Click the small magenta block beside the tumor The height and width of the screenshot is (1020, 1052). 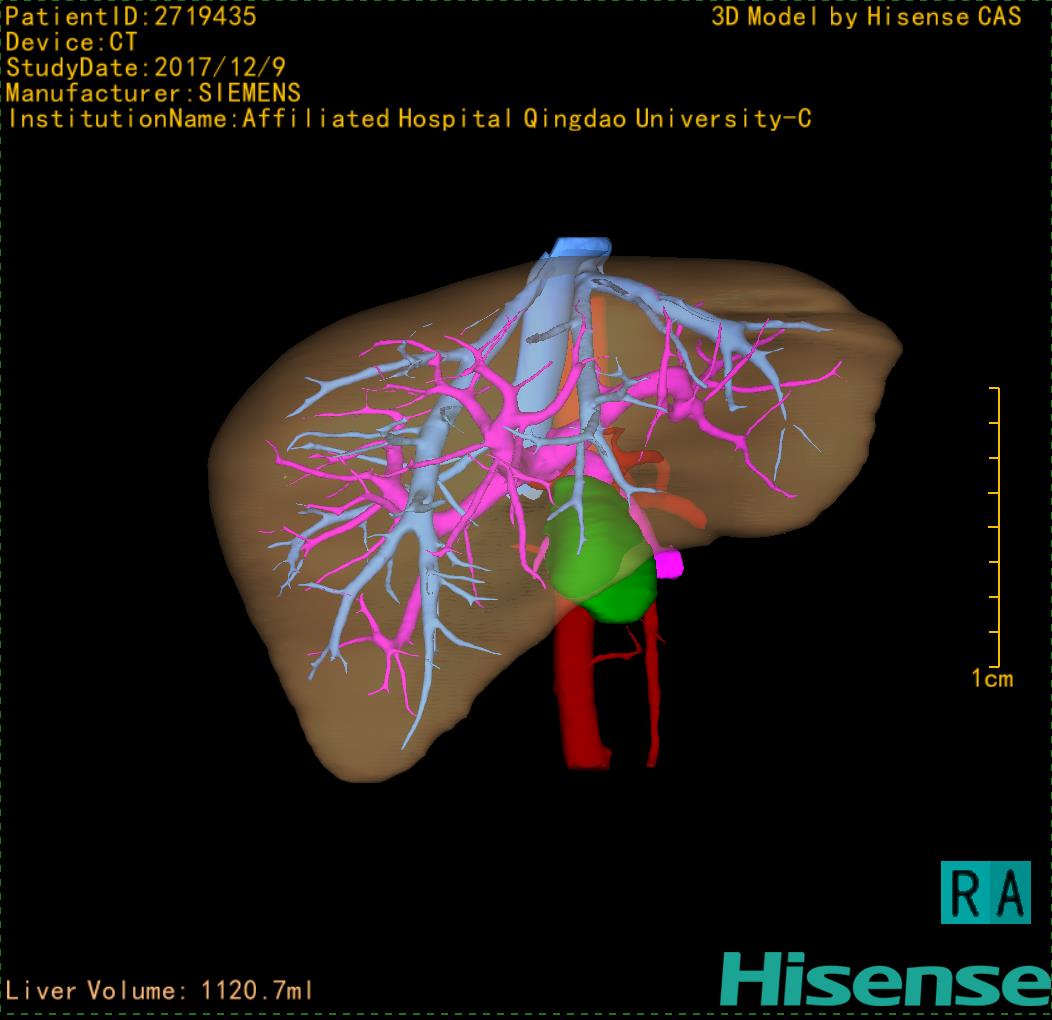click(668, 564)
